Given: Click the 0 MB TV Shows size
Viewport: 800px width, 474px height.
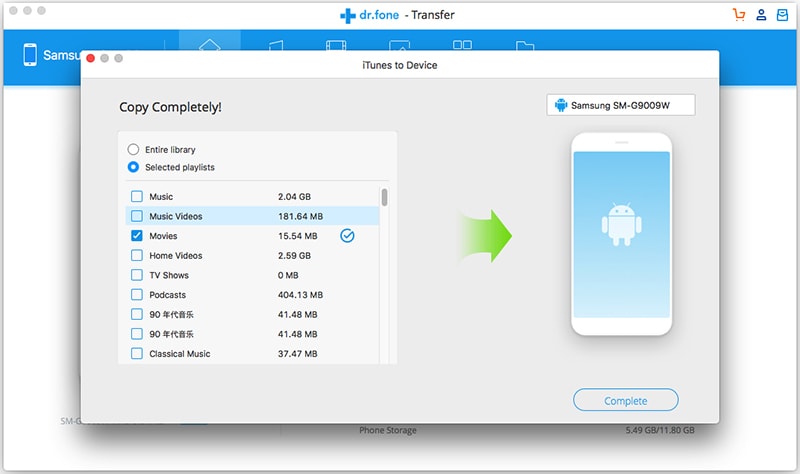Looking at the screenshot, I should pyautogui.click(x=288, y=275).
